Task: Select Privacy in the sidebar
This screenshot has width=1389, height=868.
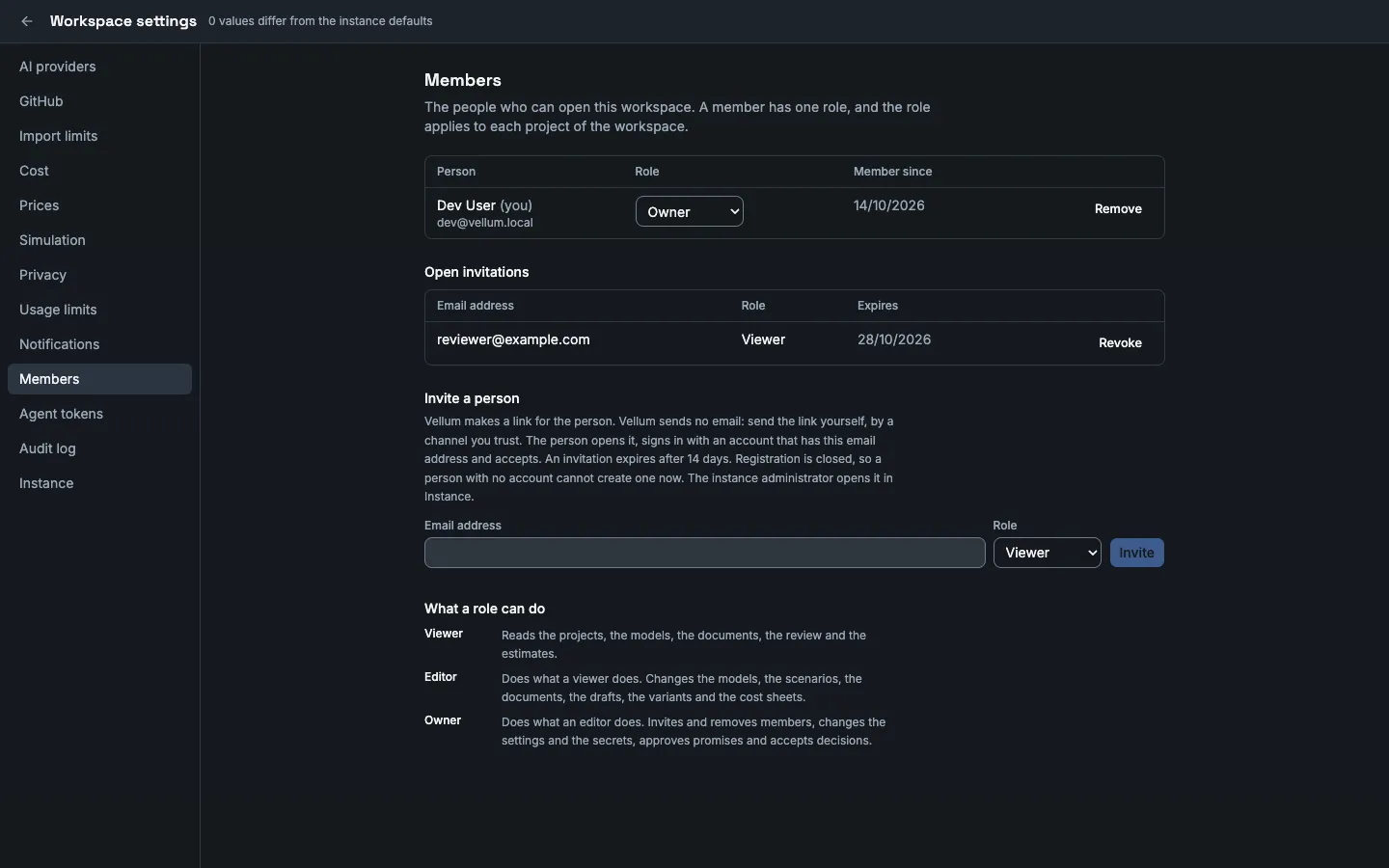Action: click(99, 275)
